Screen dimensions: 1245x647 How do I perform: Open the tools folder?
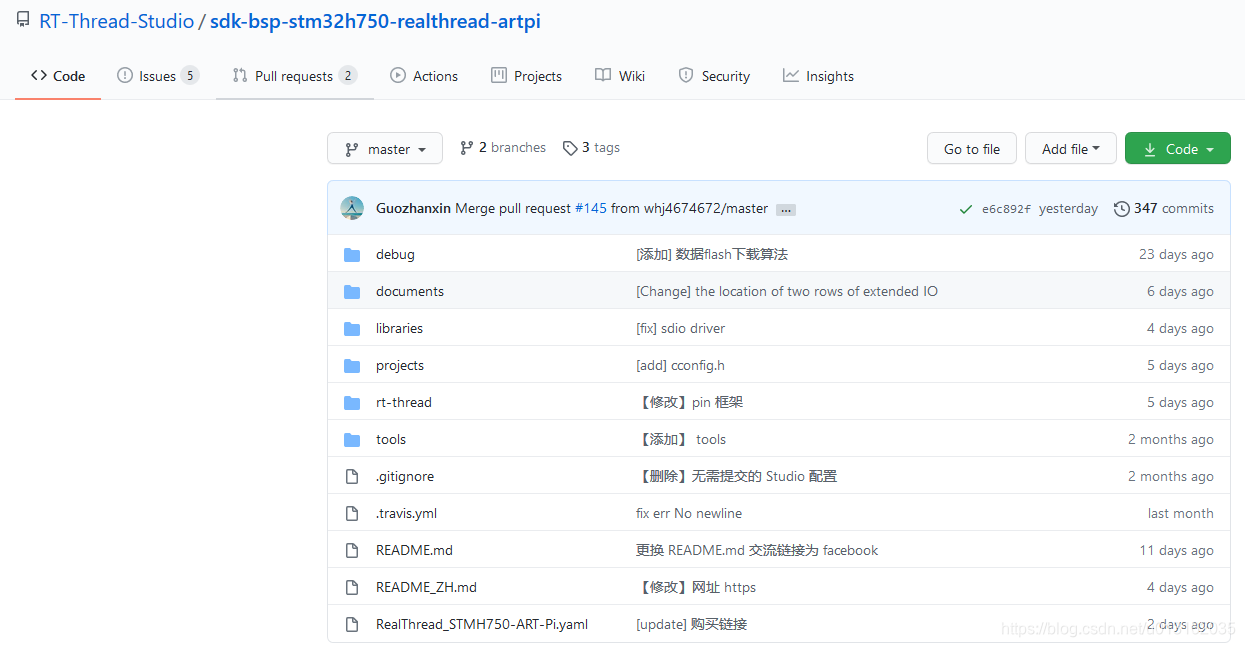(391, 440)
